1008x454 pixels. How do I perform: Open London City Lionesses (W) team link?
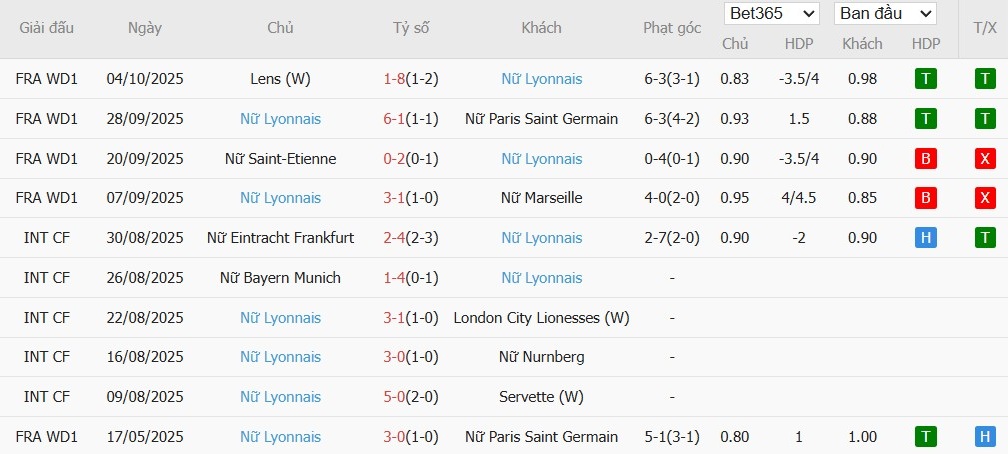(x=541, y=318)
